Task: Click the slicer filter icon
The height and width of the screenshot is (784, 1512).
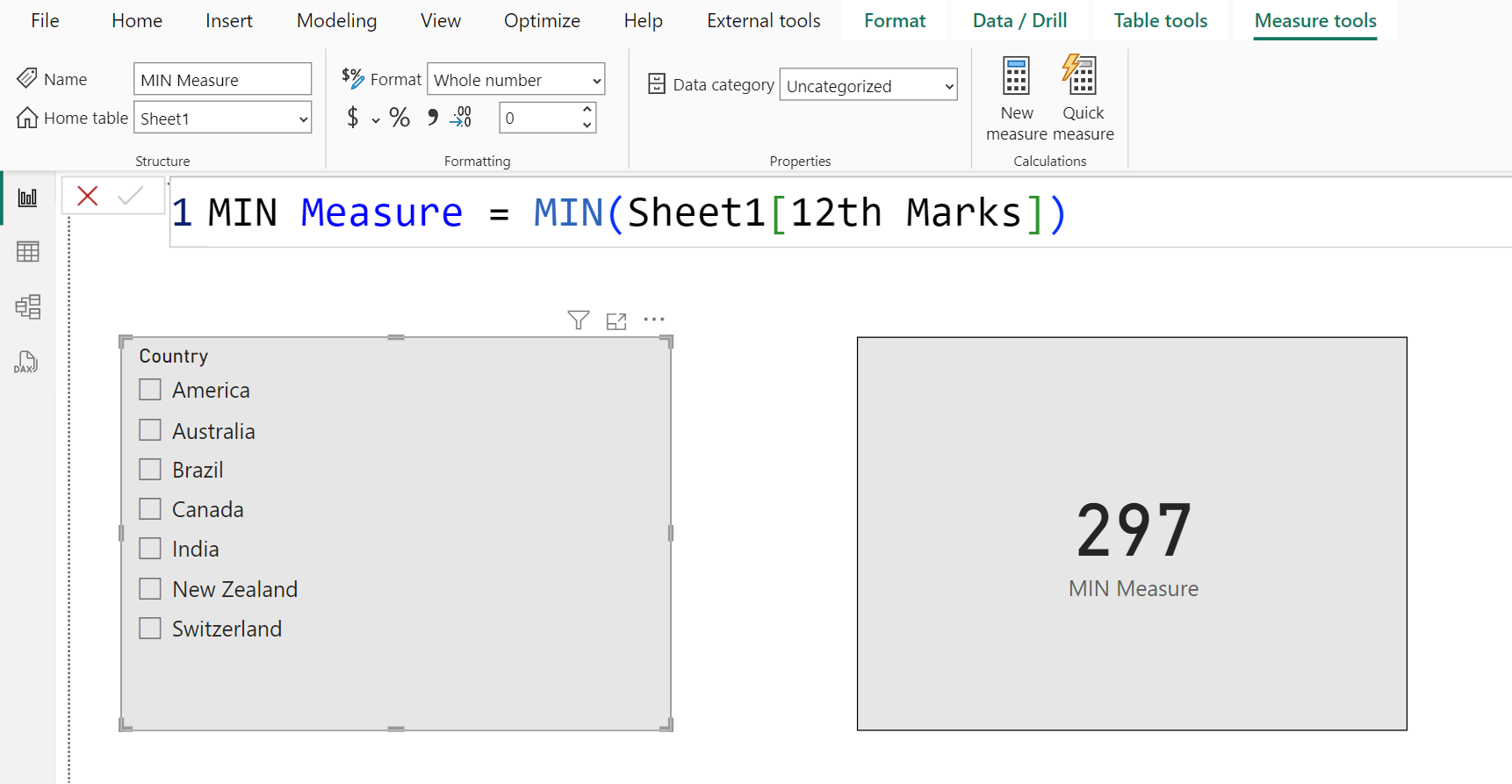Action: (x=578, y=320)
